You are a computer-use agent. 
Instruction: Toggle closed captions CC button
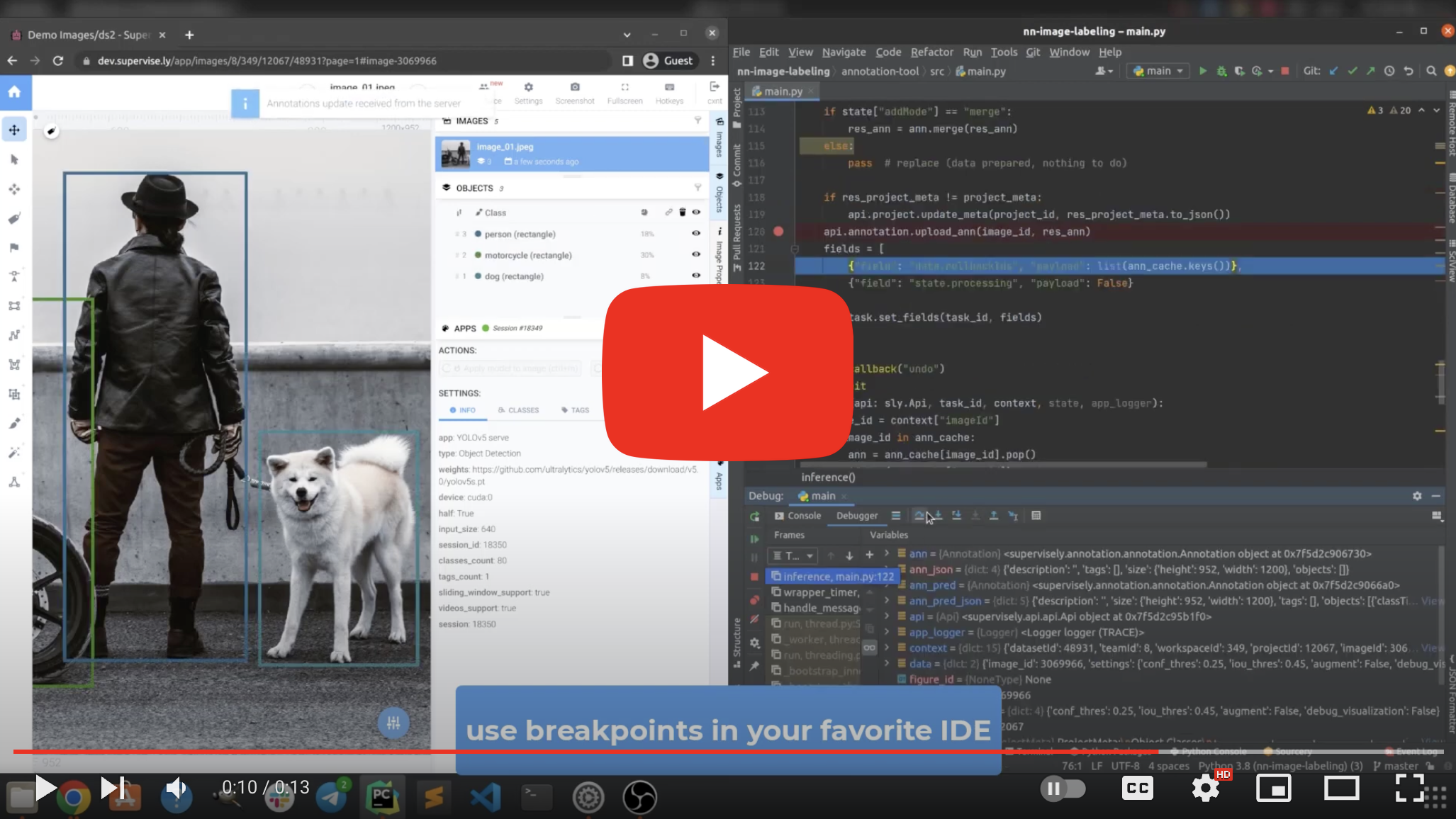[1137, 788]
